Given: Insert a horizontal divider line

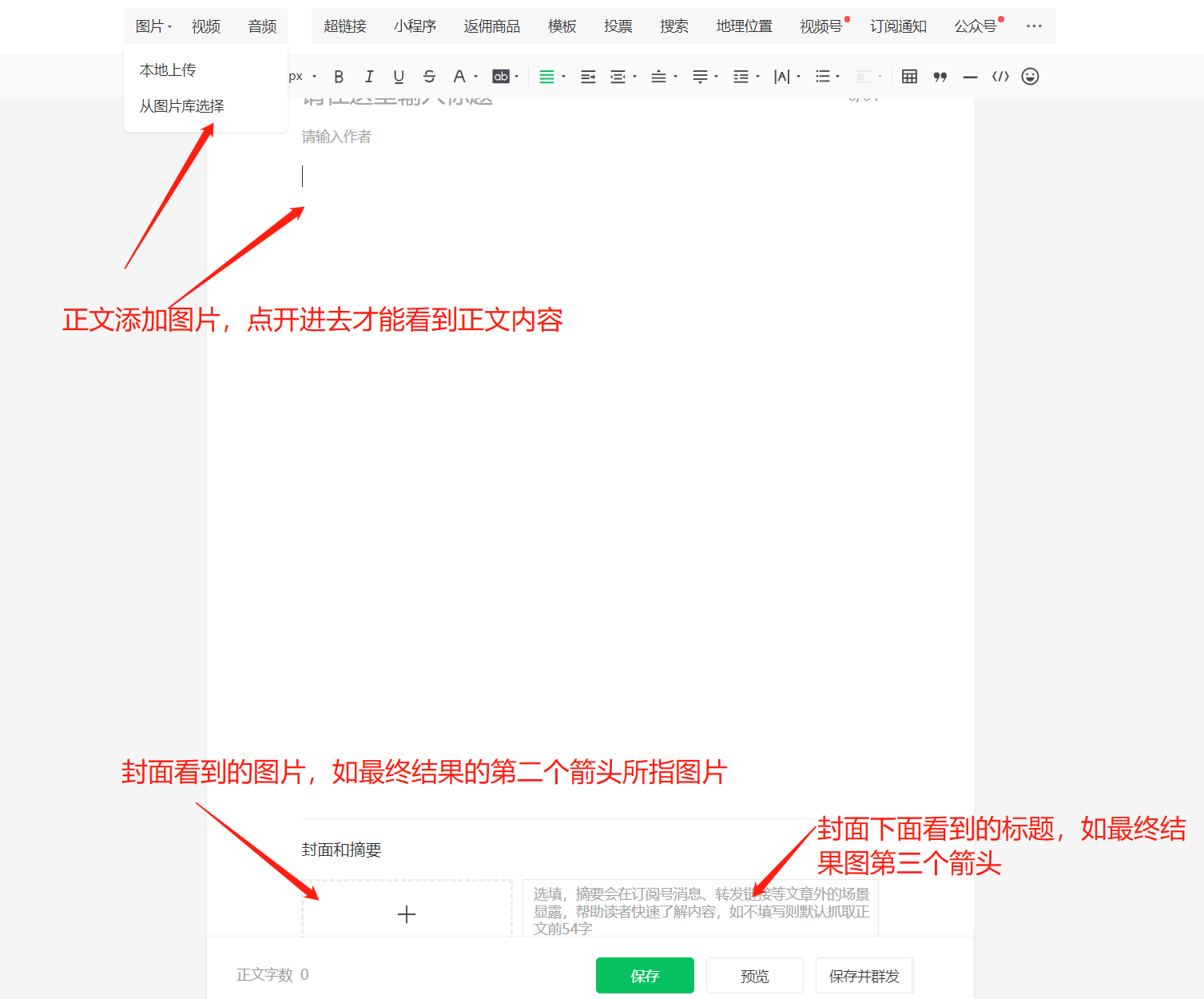Looking at the screenshot, I should (x=970, y=77).
